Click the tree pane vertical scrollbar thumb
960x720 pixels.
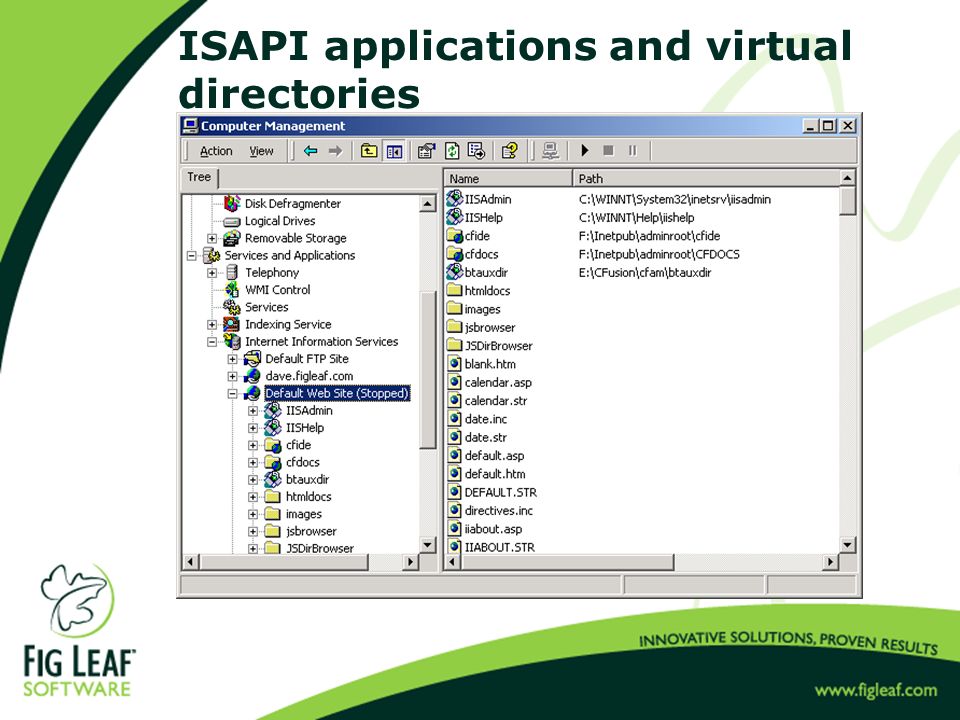click(427, 370)
